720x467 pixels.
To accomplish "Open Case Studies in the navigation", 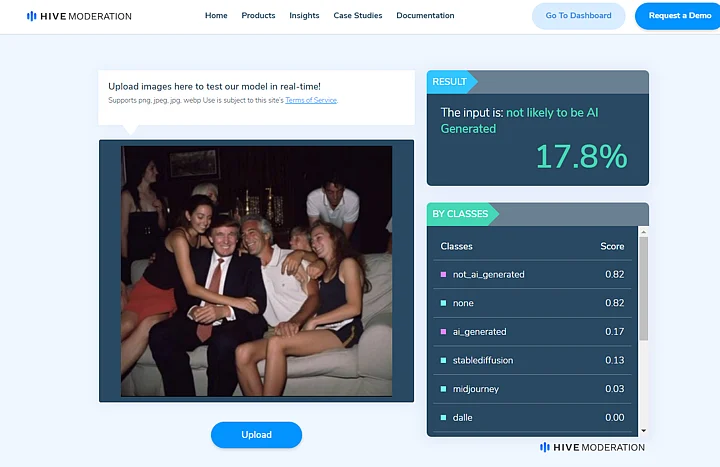I will point(357,16).
